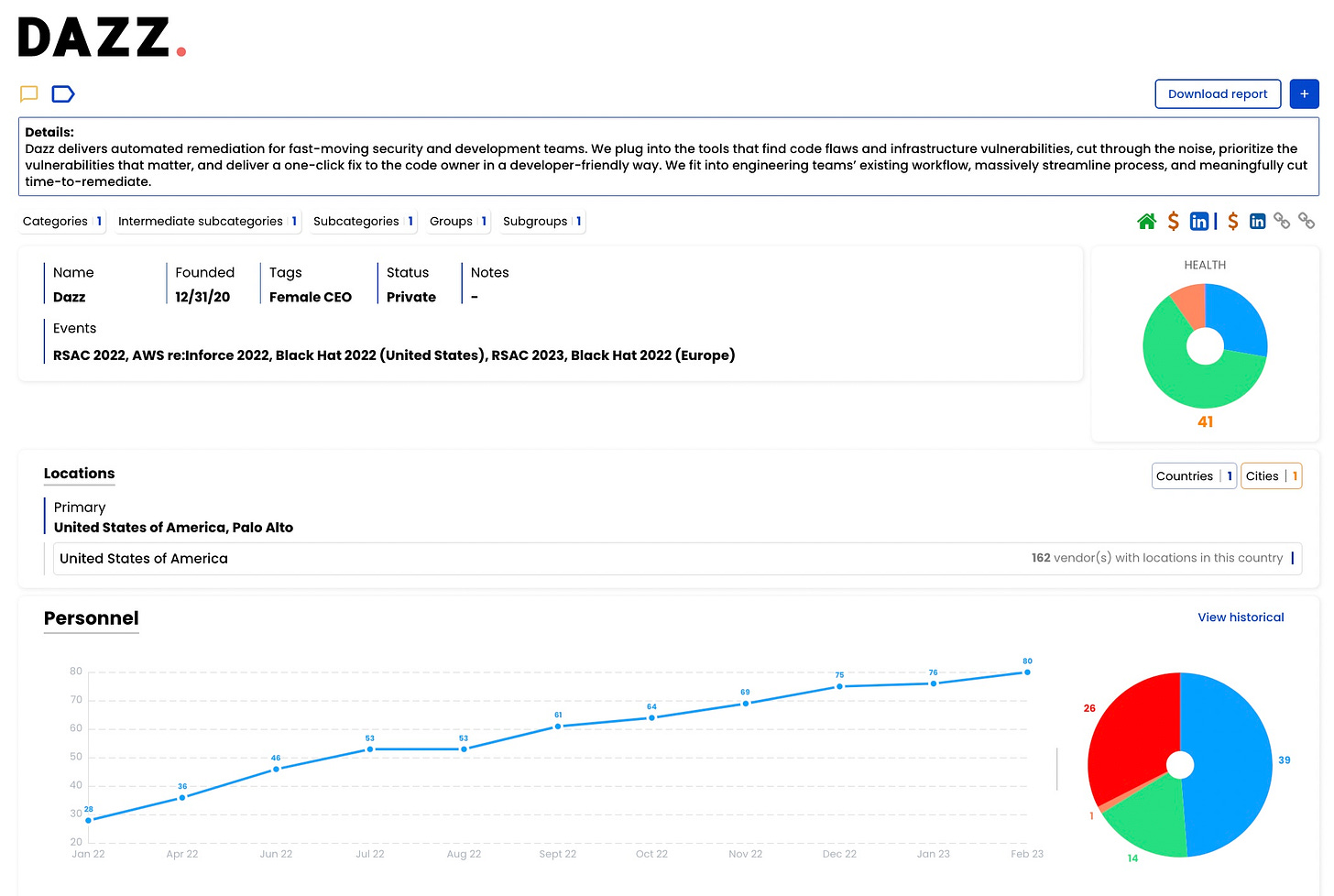
Task: Click the Founded date 12/31/20
Action: click(202, 297)
